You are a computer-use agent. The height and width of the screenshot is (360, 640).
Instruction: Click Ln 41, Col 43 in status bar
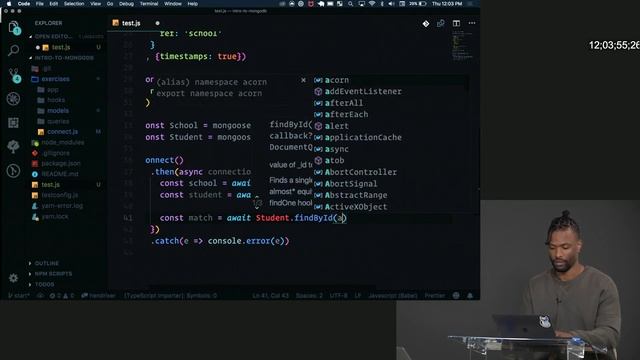270,296
